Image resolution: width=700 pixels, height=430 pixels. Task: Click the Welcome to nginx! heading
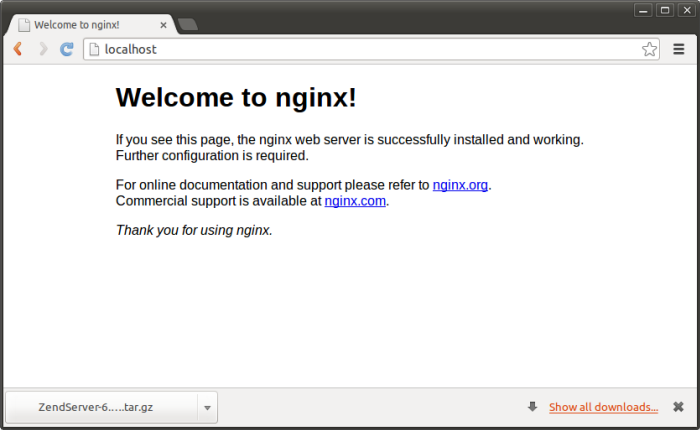pos(236,97)
